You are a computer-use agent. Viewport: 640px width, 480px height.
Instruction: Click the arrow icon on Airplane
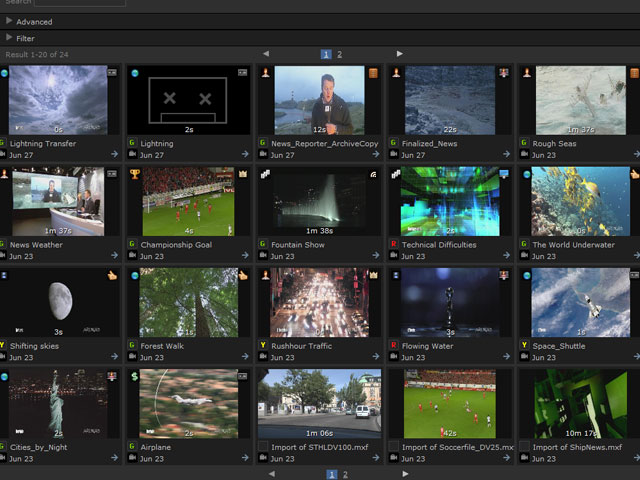click(245, 458)
